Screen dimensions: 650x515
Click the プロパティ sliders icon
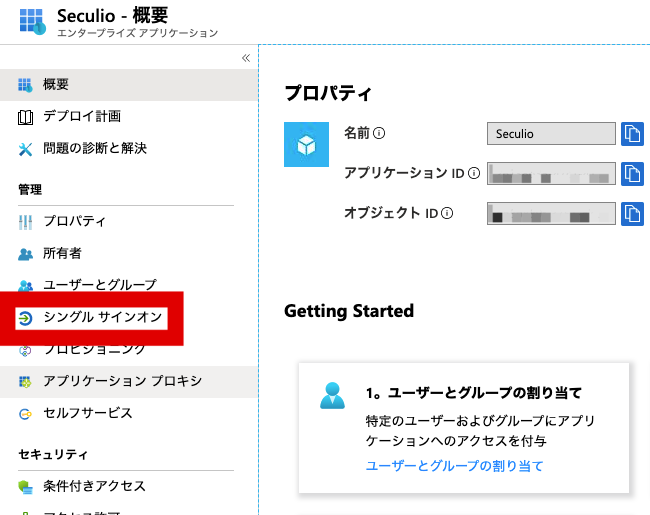coord(25,222)
